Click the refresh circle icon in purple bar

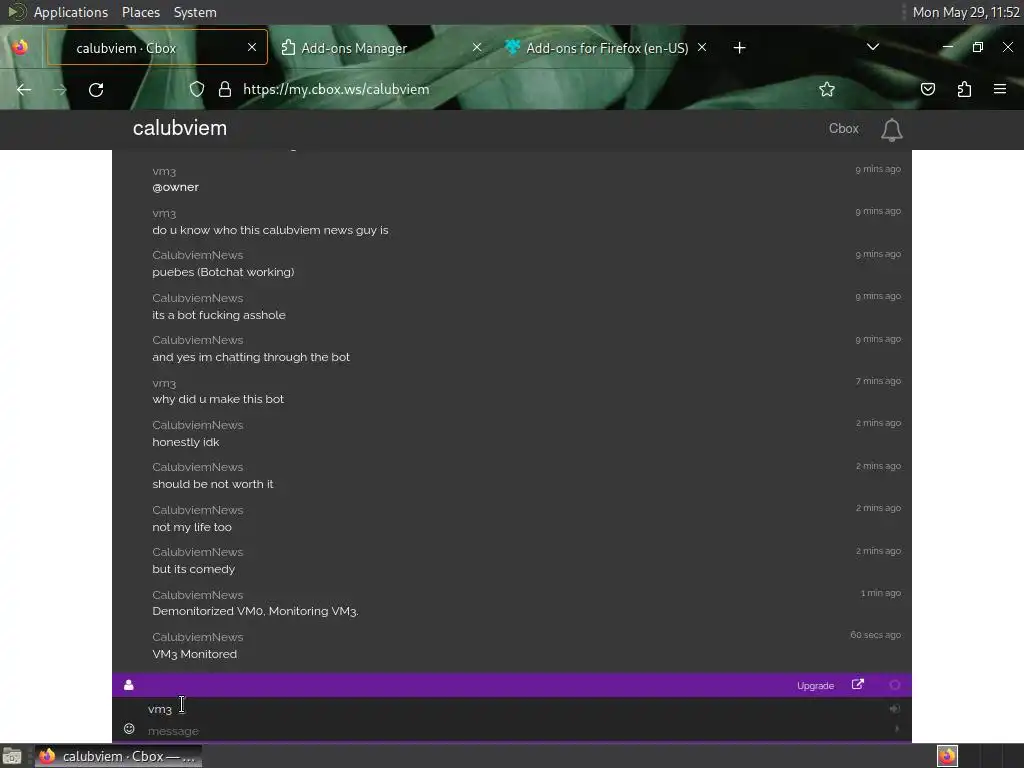(x=895, y=684)
